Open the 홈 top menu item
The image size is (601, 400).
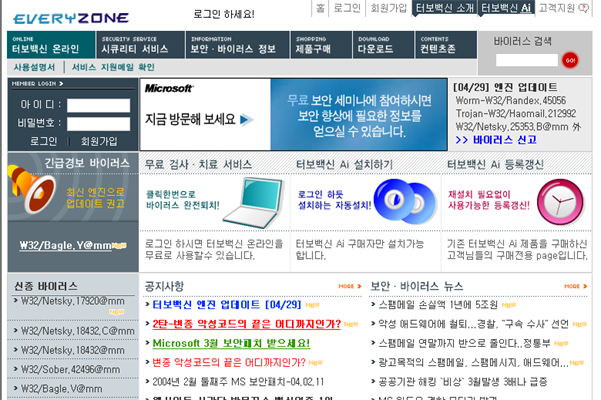click(x=320, y=8)
